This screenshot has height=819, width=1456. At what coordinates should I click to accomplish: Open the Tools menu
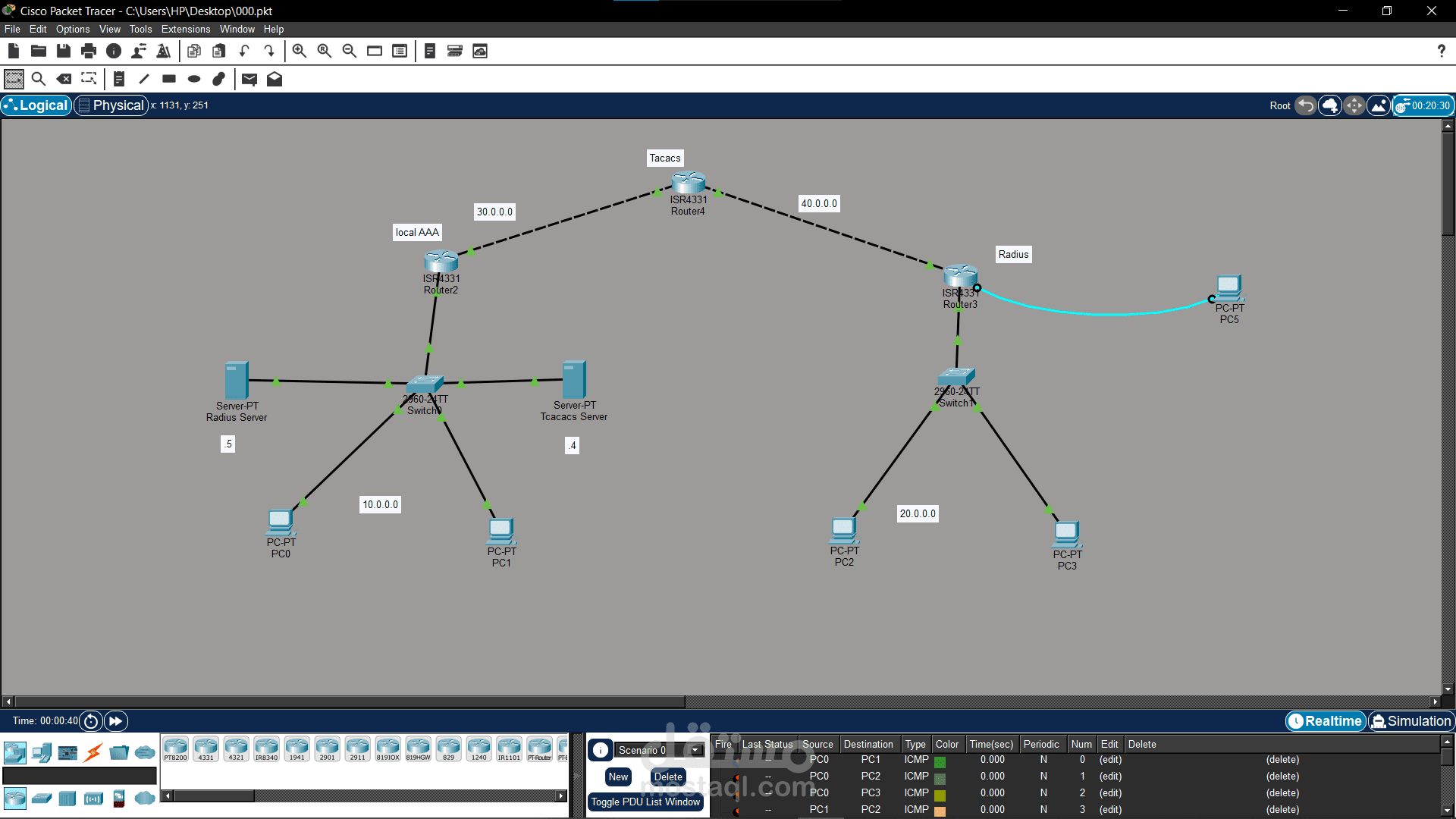coord(140,29)
